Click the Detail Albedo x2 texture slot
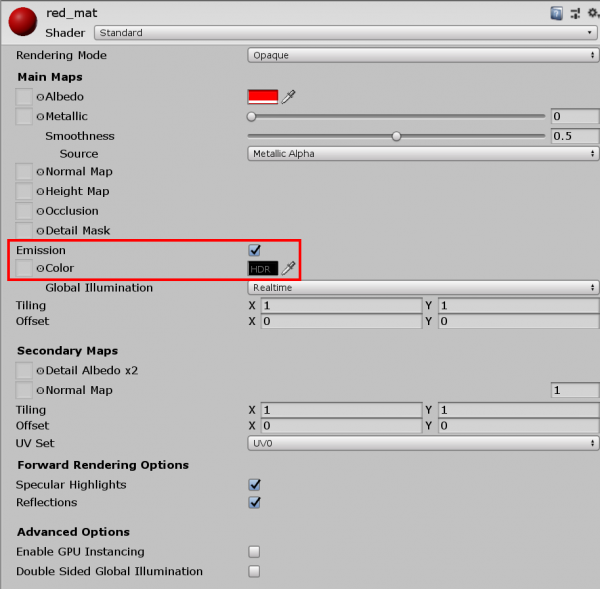 tap(25, 370)
